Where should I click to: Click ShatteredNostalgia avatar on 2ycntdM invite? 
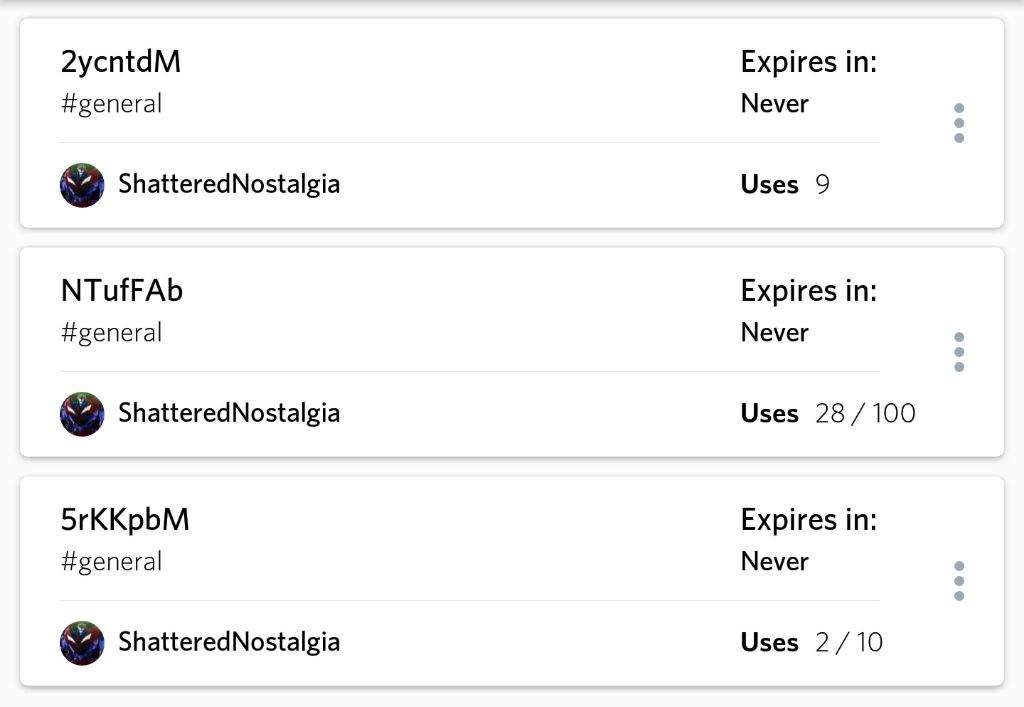82,185
